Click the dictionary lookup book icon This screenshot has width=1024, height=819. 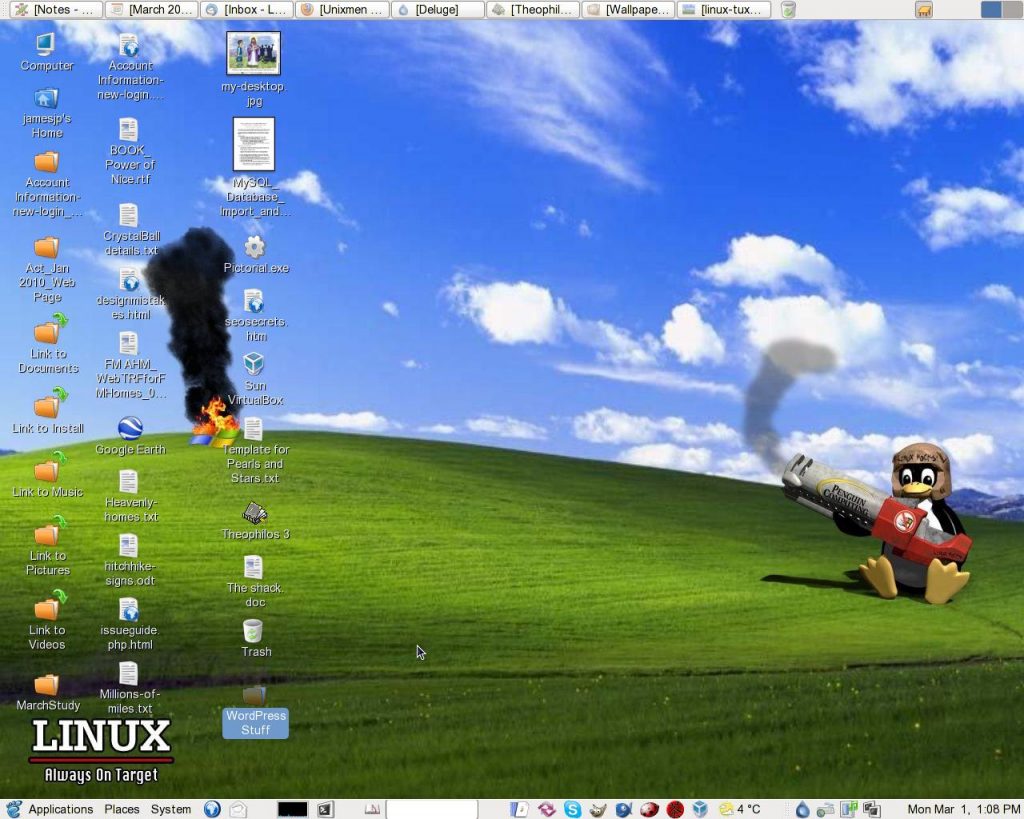click(372, 809)
